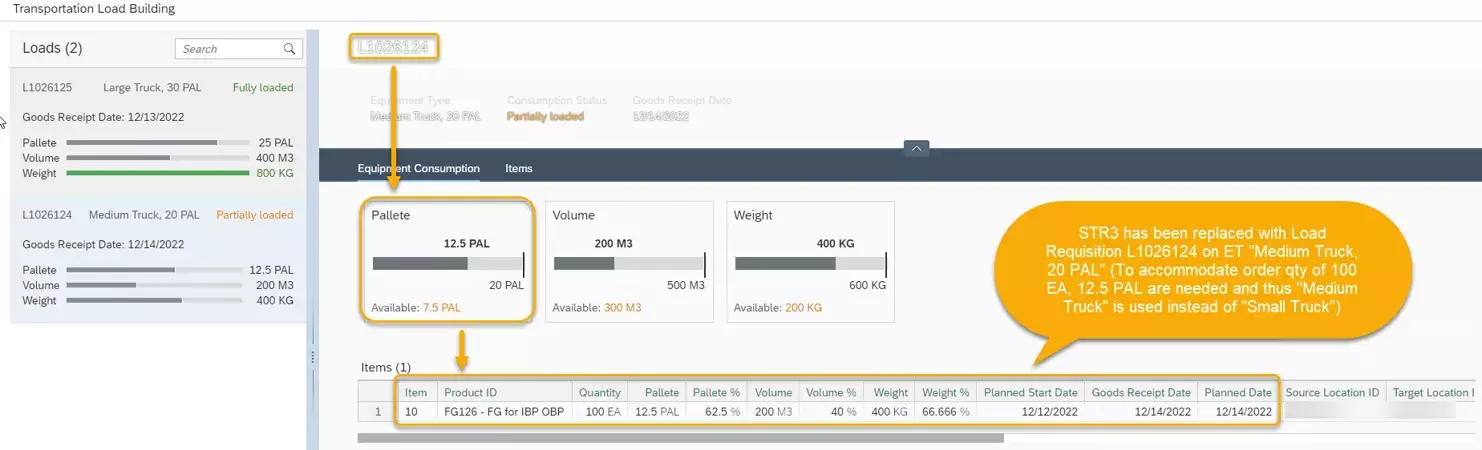The height and width of the screenshot is (450, 1482).
Task: Click the panel splitter grip handle
Action: (x=313, y=356)
